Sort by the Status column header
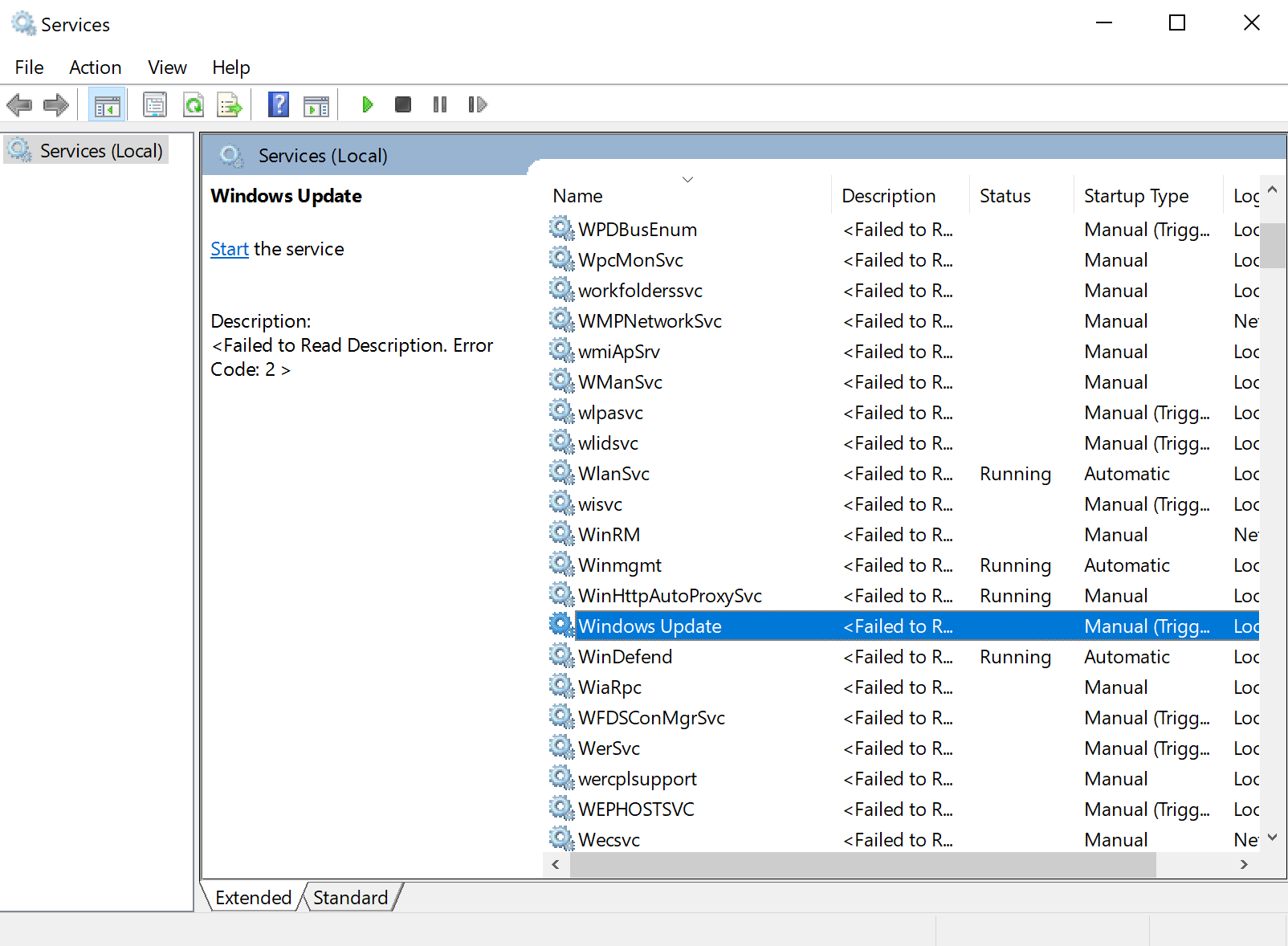This screenshot has height=946, width=1288. 1021,195
